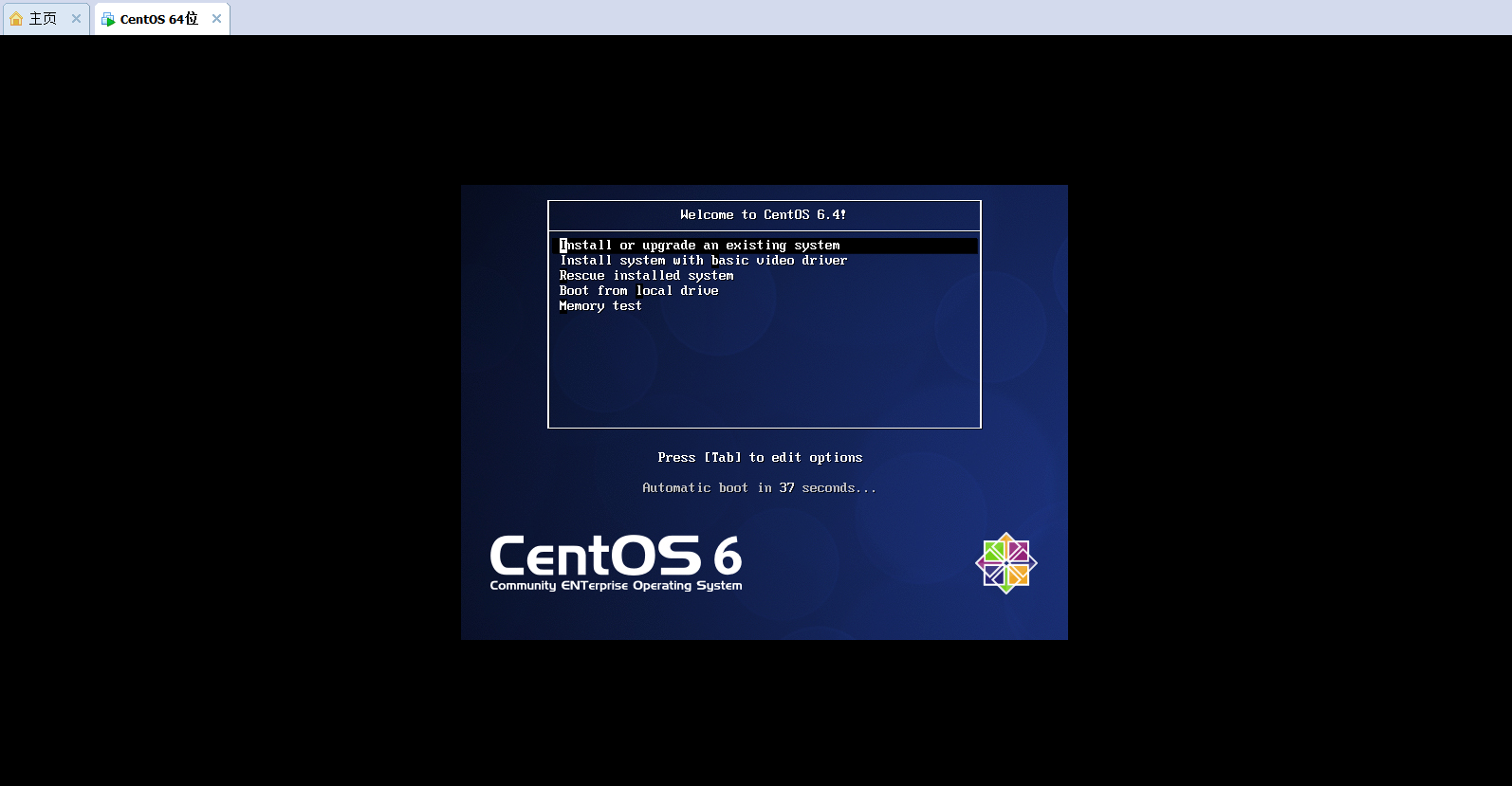1512x786 pixels.
Task: Click the Automatic boot countdown text
Action: [x=759, y=488]
